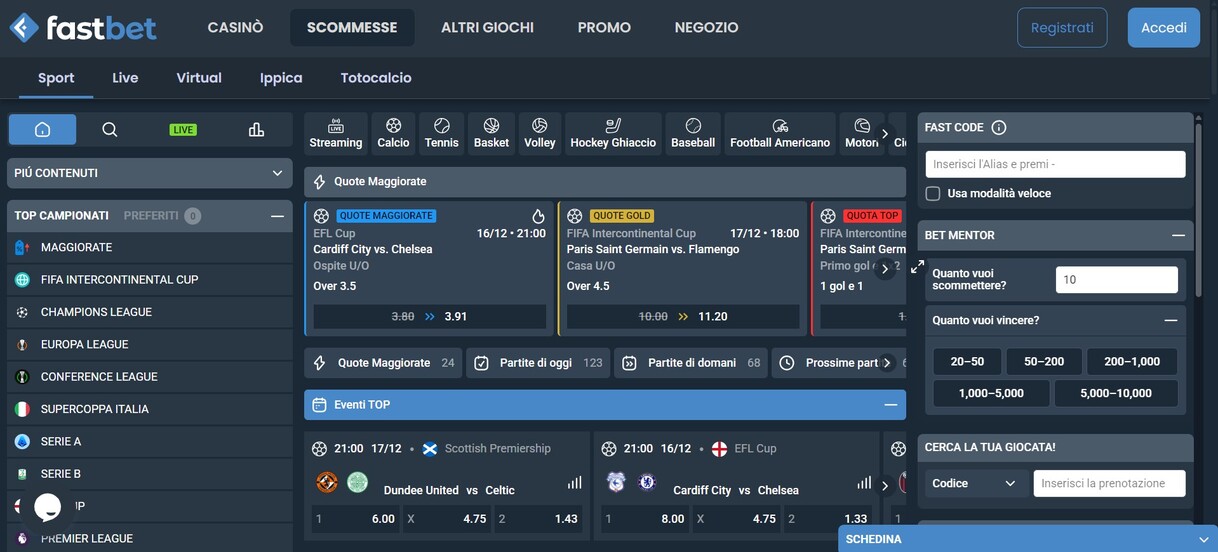1218x552 pixels.
Task: Click Dundee United team crest
Action: click(327, 483)
